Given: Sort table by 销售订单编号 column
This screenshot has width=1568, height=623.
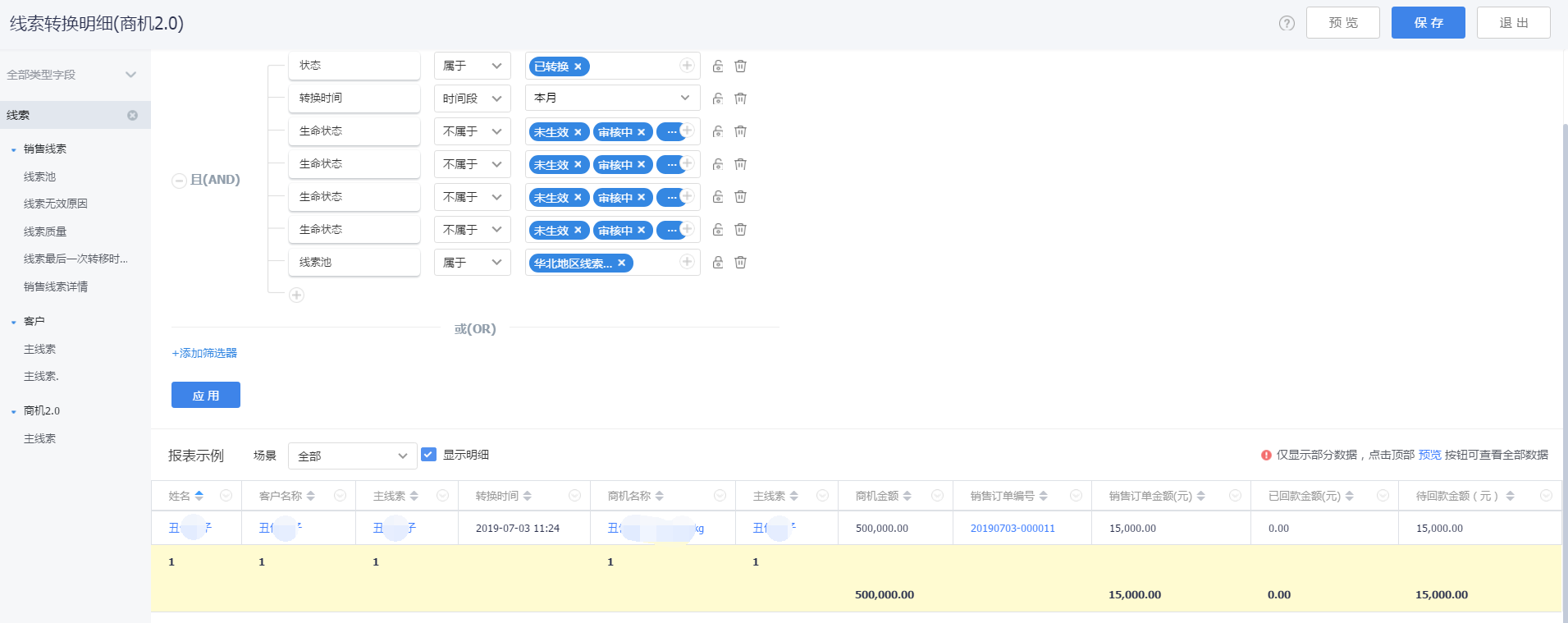Looking at the screenshot, I should click(x=1044, y=496).
